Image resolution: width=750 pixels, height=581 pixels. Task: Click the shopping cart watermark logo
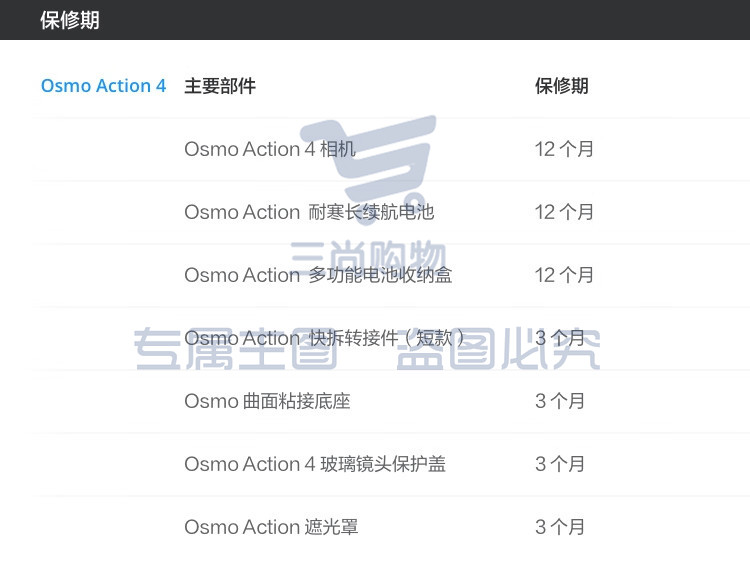(368, 167)
